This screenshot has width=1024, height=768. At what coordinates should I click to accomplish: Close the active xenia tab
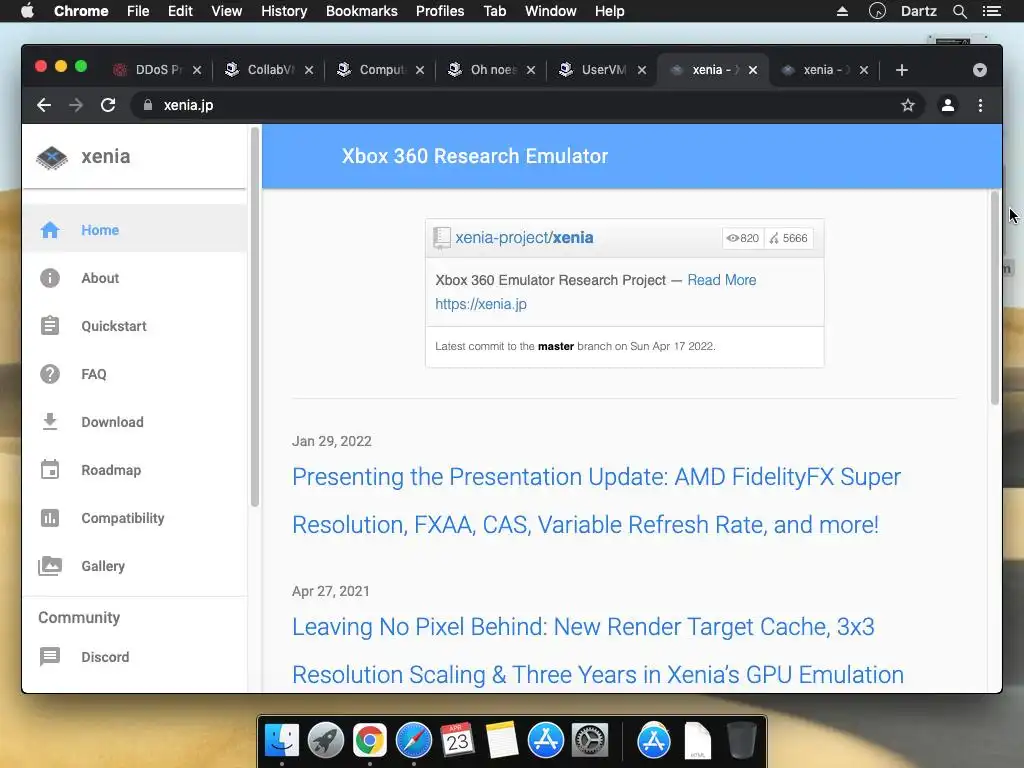[x=753, y=70]
